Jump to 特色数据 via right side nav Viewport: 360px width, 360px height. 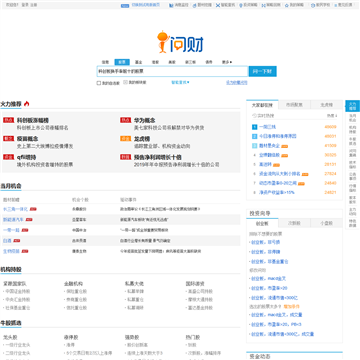coord(352,223)
